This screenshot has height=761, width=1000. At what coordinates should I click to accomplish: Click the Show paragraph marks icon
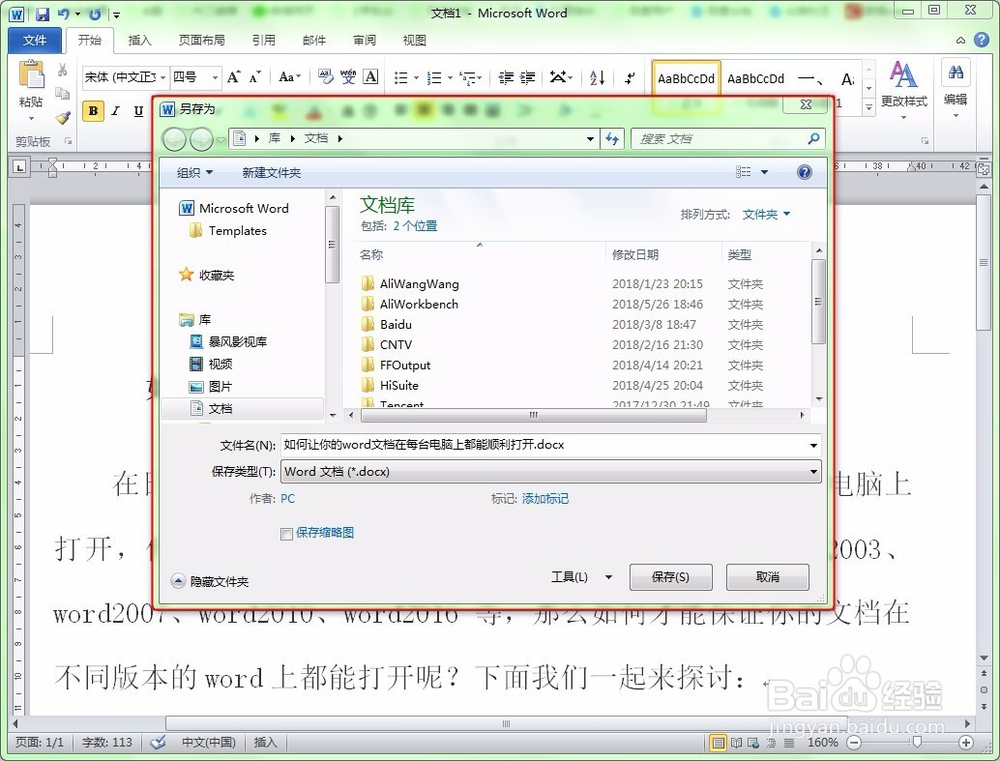pos(629,78)
